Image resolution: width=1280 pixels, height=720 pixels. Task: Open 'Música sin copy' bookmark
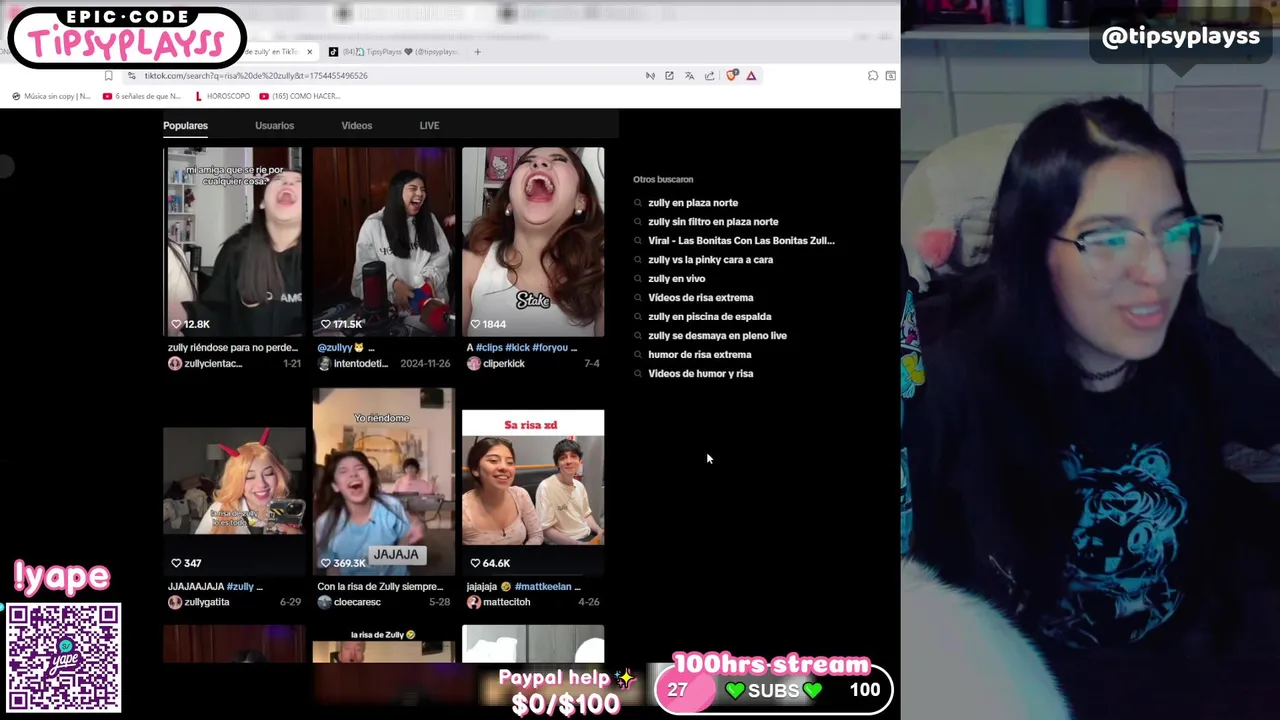[51, 96]
